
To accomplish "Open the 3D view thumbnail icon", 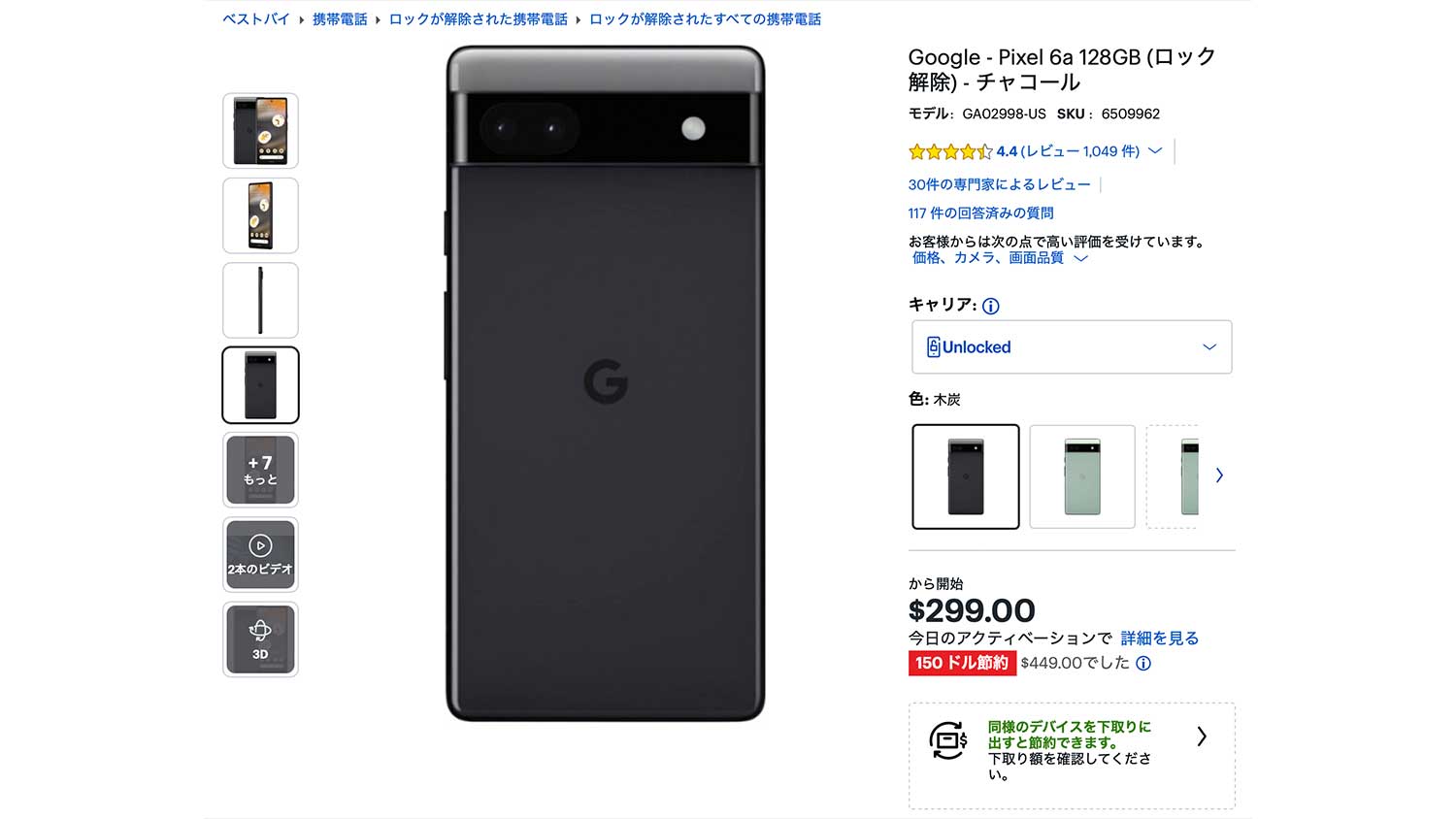I will click(260, 639).
